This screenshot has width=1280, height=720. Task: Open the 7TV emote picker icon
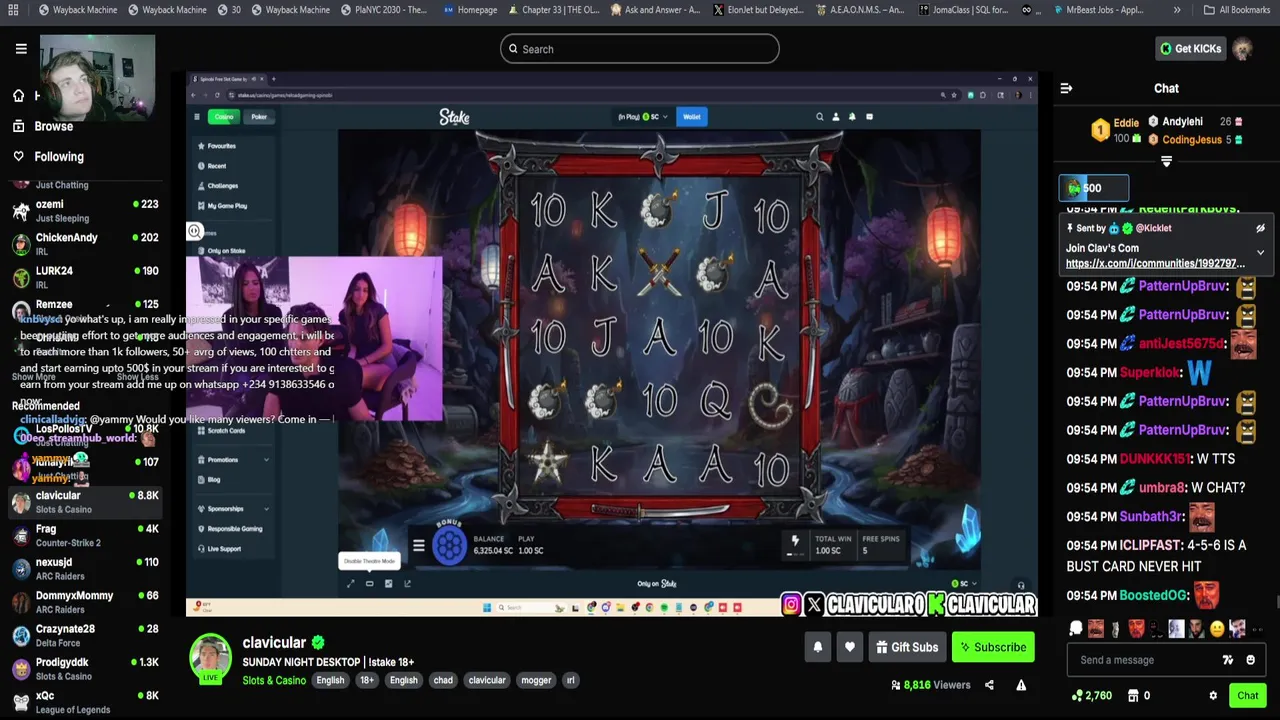click(x=1228, y=660)
